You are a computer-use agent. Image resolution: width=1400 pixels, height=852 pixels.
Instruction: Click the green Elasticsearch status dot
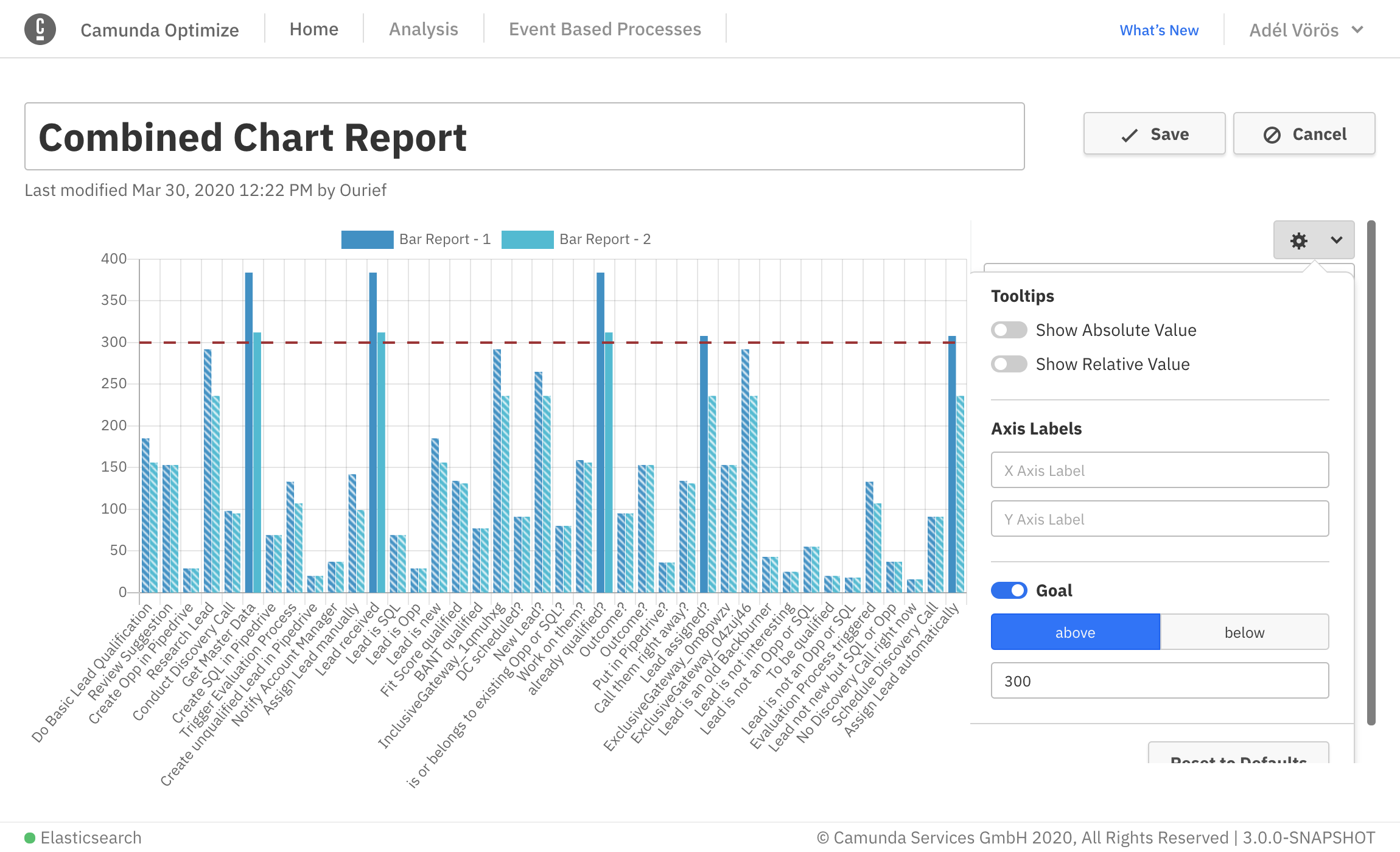pyautogui.click(x=29, y=838)
